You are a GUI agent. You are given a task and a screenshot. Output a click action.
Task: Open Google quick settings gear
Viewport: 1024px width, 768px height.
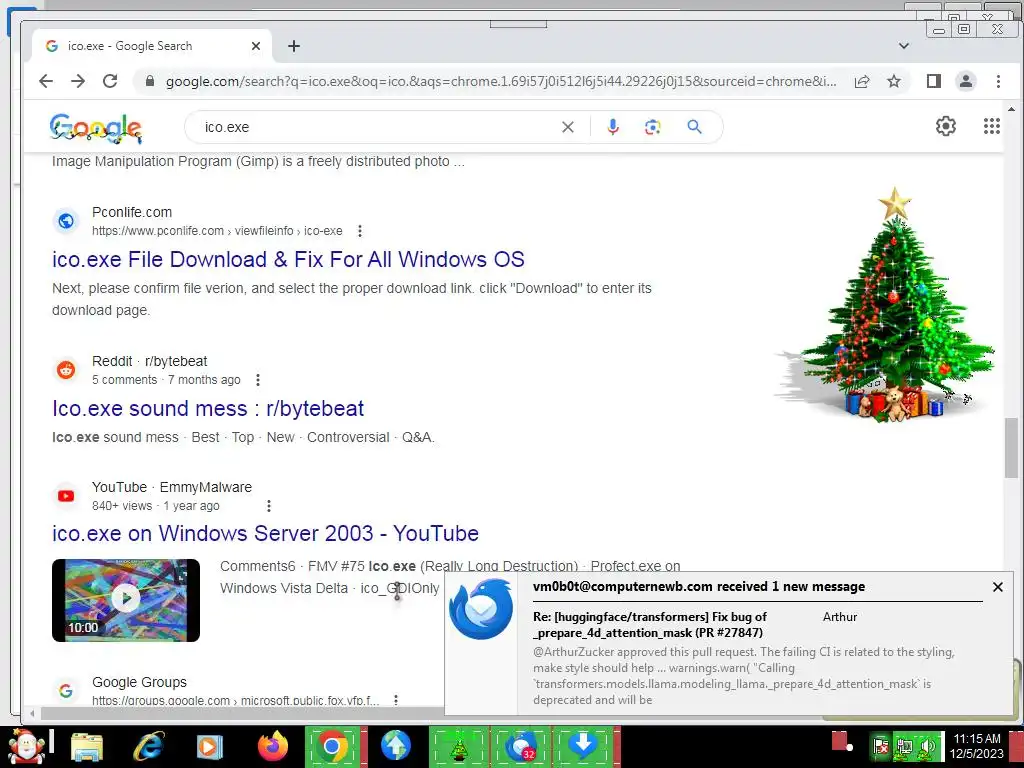946,126
